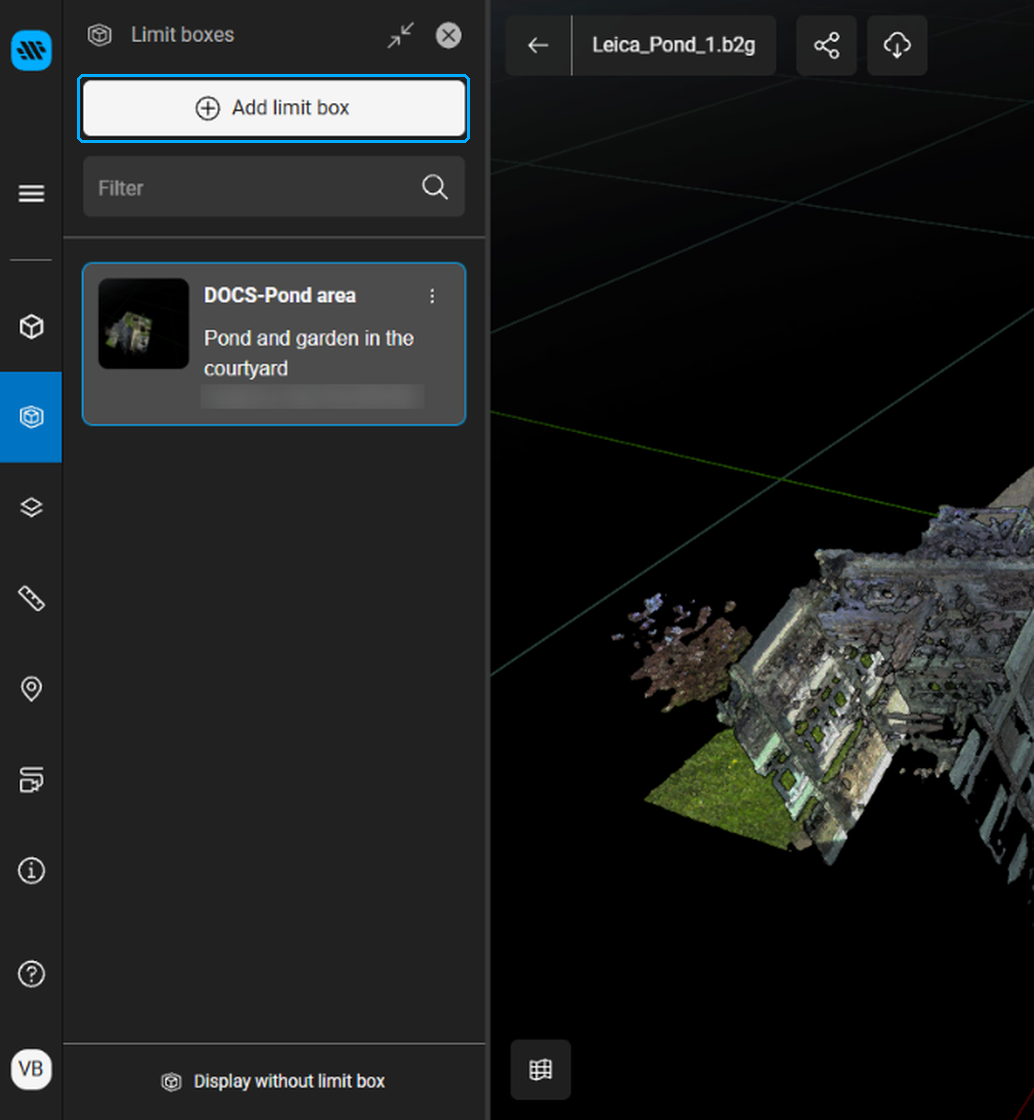1034x1120 pixels.
Task: Click the blue app logo icon
Action: 31,50
